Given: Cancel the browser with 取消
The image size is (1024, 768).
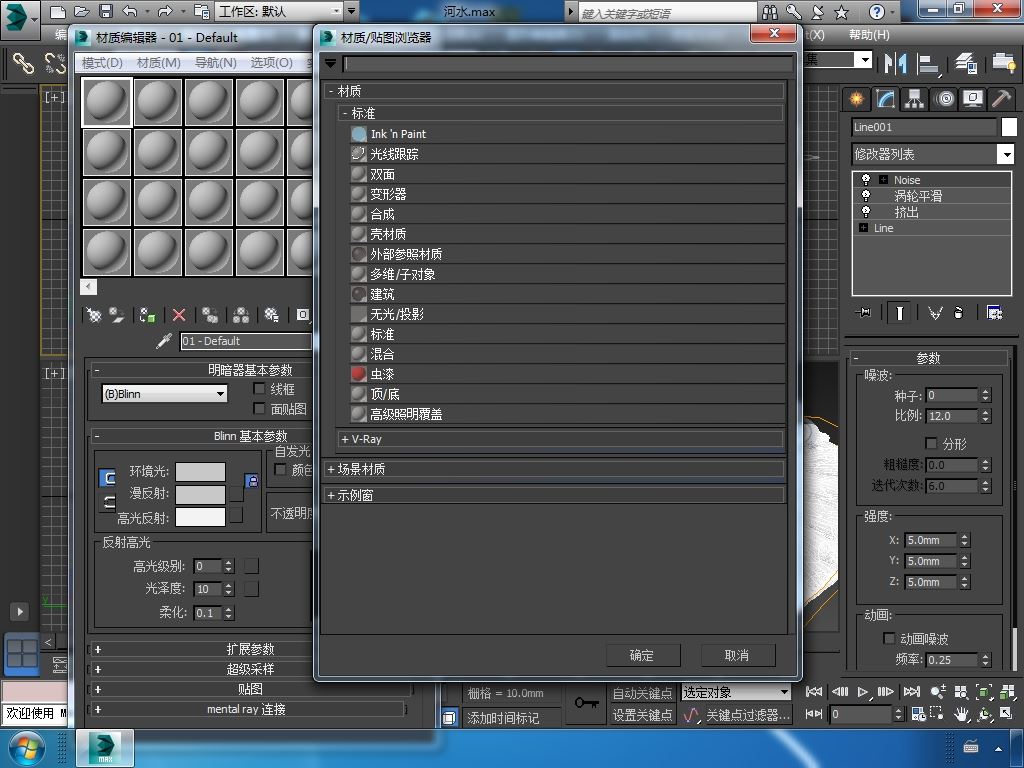Looking at the screenshot, I should click(x=737, y=655).
